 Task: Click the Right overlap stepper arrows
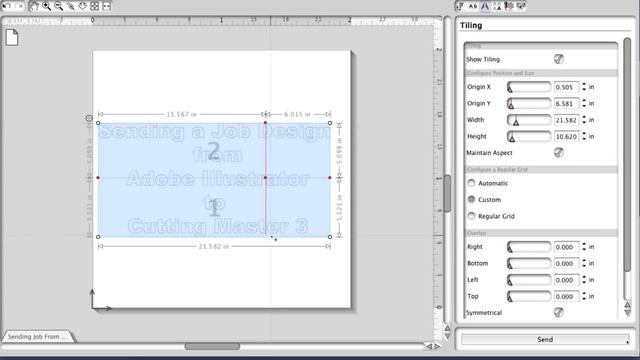pyautogui.click(x=584, y=247)
